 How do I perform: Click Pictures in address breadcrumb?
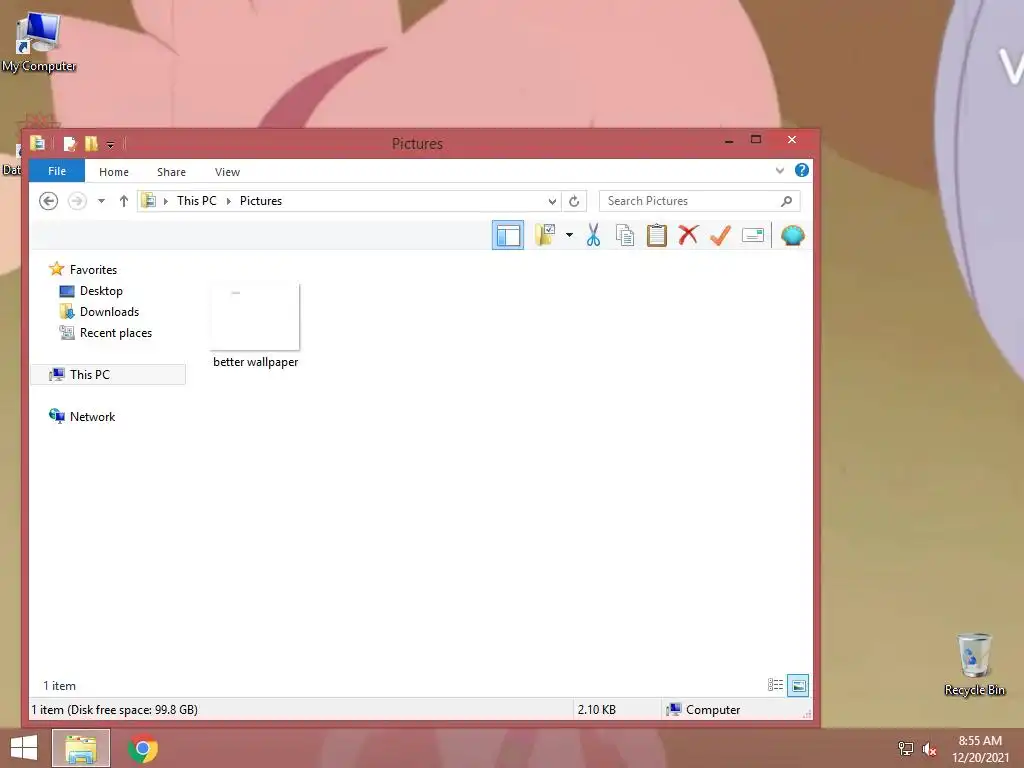tap(261, 200)
